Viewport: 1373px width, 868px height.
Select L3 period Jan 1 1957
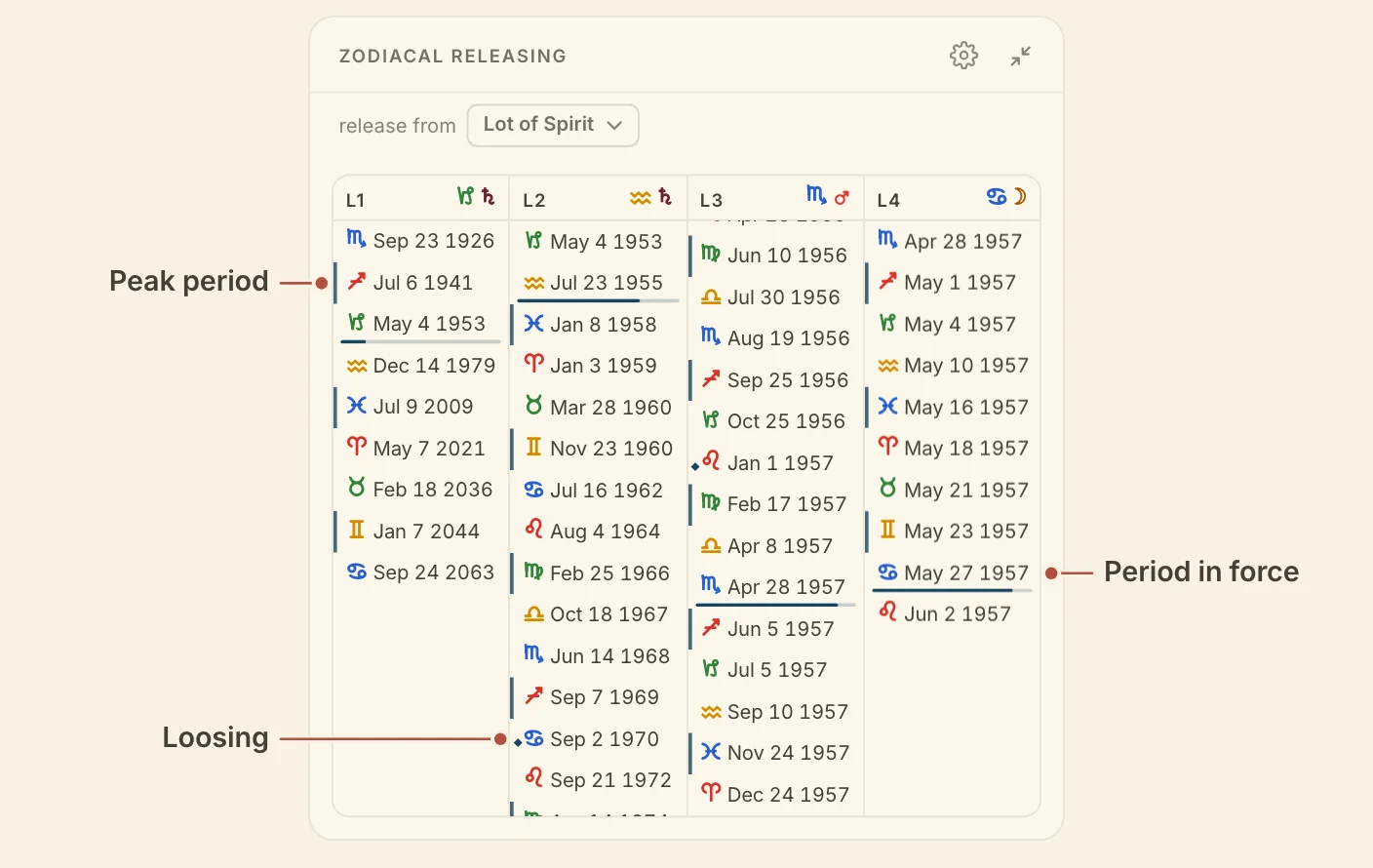[776, 463]
